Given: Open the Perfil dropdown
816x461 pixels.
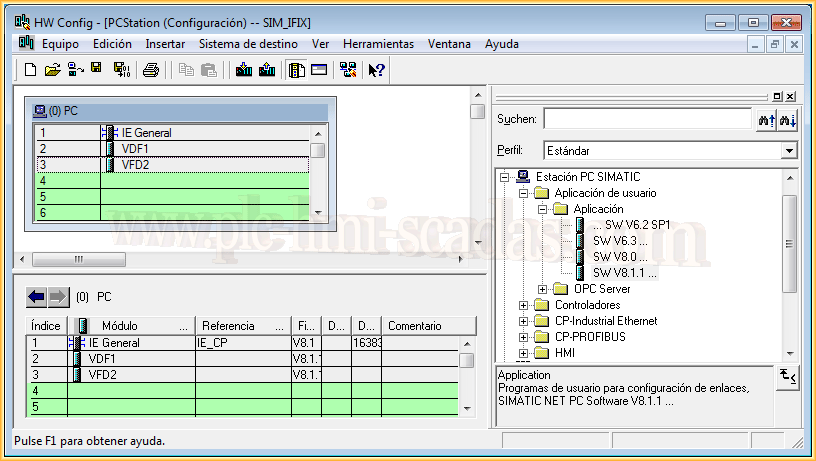Looking at the screenshot, I should [789, 150].
